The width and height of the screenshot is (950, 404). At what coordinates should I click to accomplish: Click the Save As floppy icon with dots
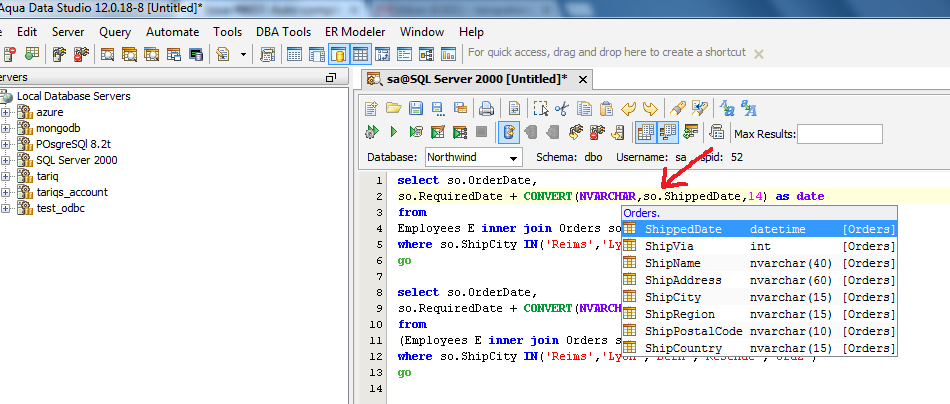coord(438,108)
